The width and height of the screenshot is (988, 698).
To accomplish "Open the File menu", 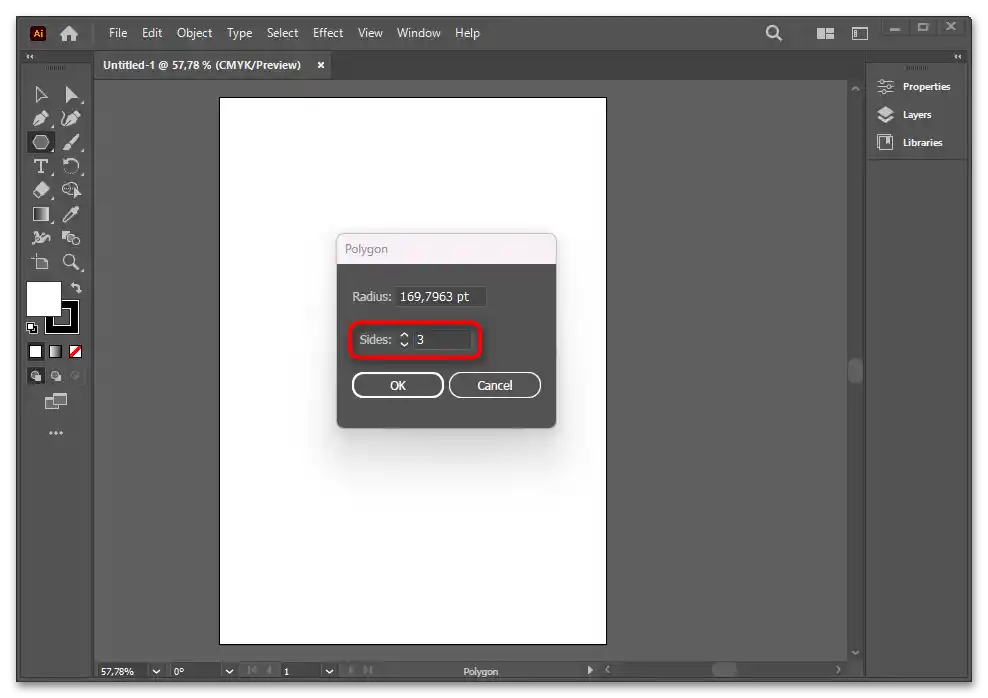I will [118, 33].
